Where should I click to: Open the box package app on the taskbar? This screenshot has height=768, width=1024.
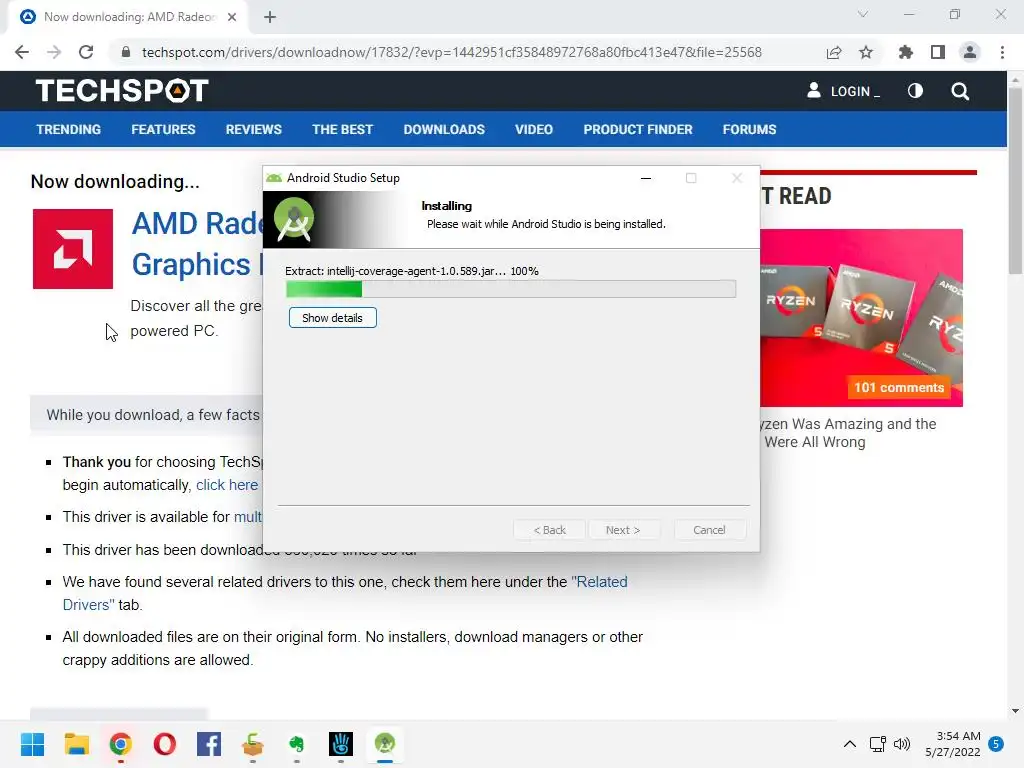tap(253, 744)
